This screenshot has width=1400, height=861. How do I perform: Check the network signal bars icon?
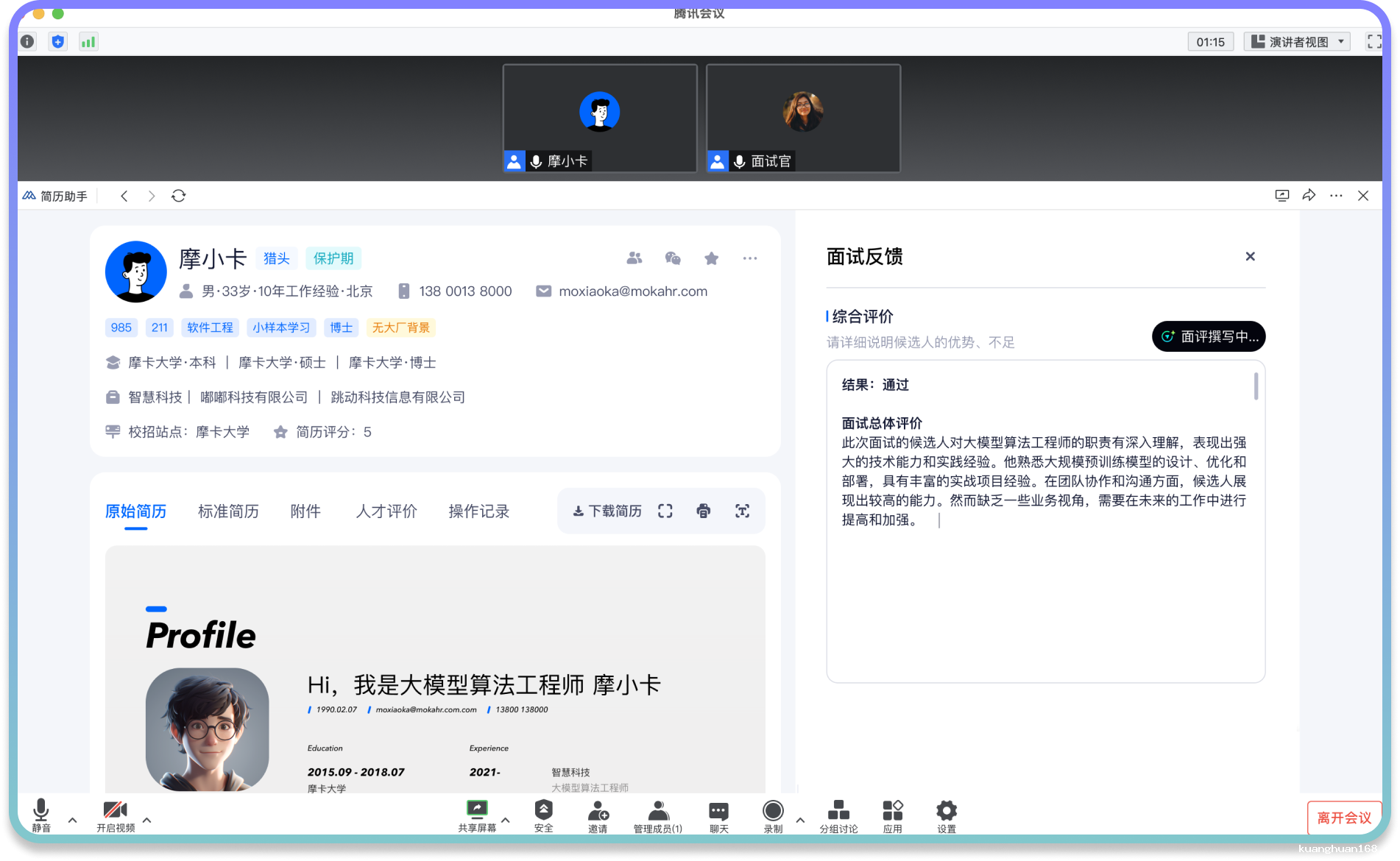pos(88,41)
